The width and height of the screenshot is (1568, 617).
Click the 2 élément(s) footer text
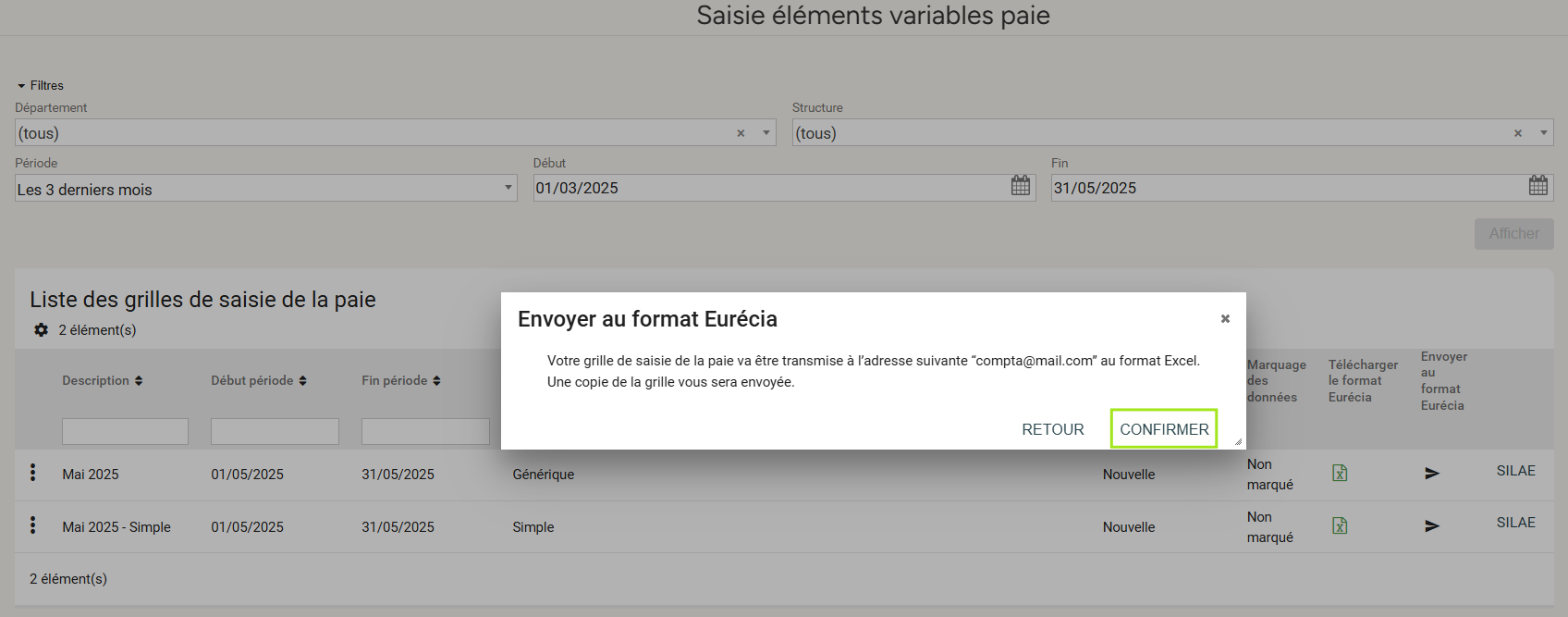point(68,579)
